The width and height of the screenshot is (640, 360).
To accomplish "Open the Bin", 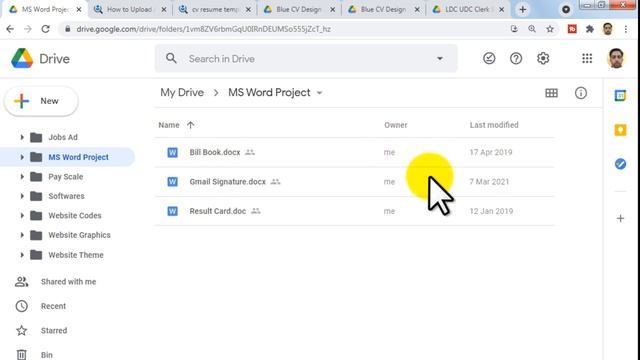I will (x=47, y=355).
